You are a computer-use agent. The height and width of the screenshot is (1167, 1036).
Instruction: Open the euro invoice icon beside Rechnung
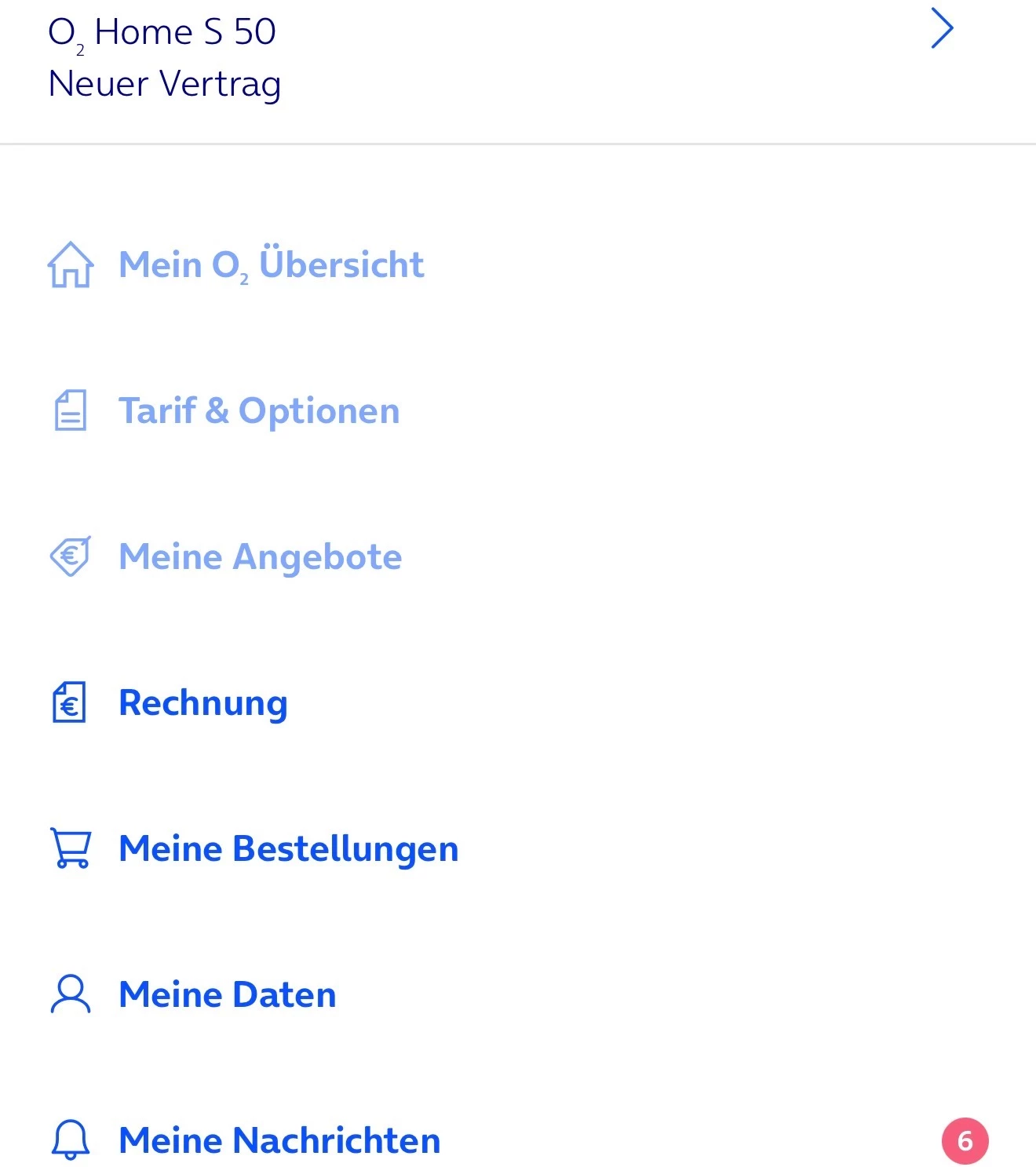click(69, 702)
